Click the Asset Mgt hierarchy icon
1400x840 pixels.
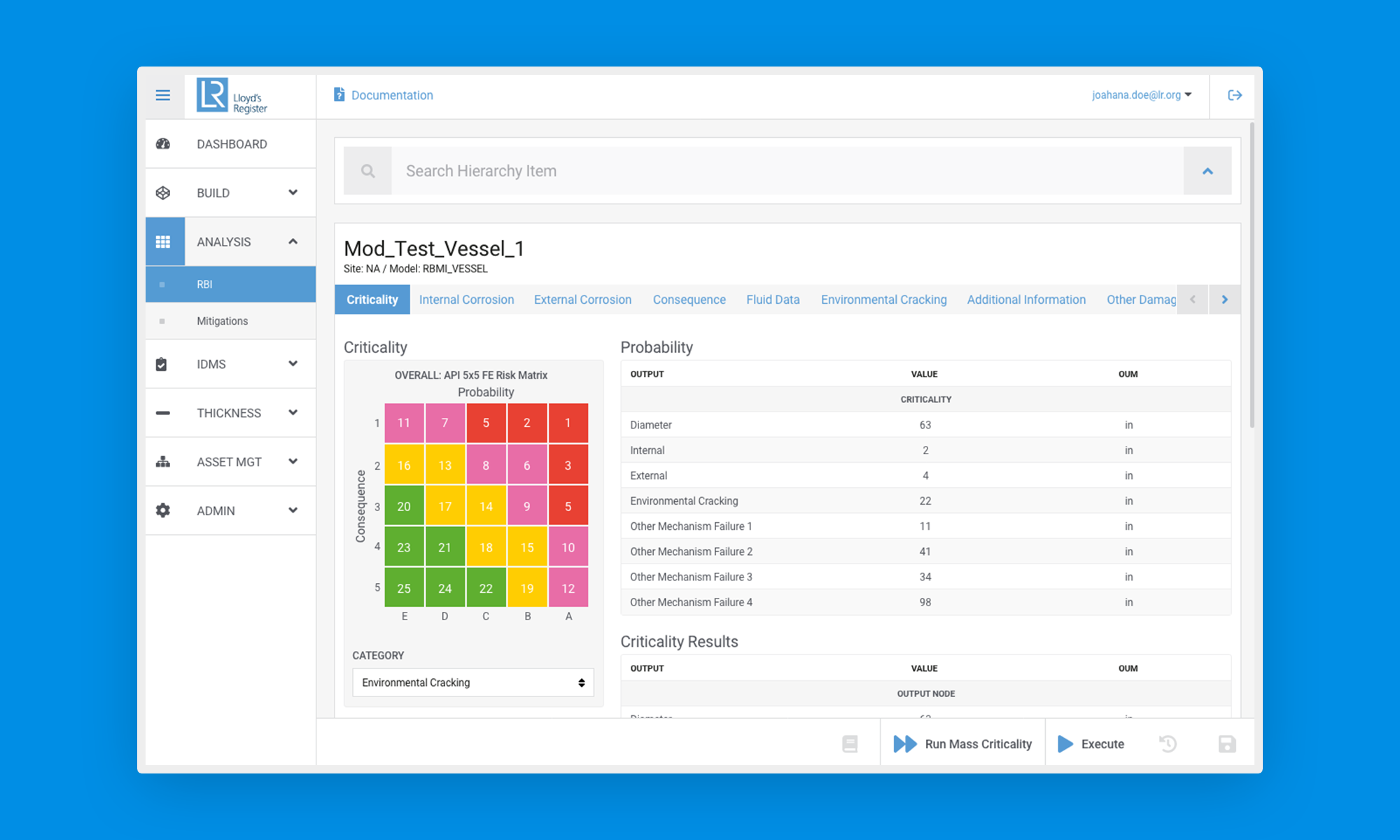tap(163, 462)
